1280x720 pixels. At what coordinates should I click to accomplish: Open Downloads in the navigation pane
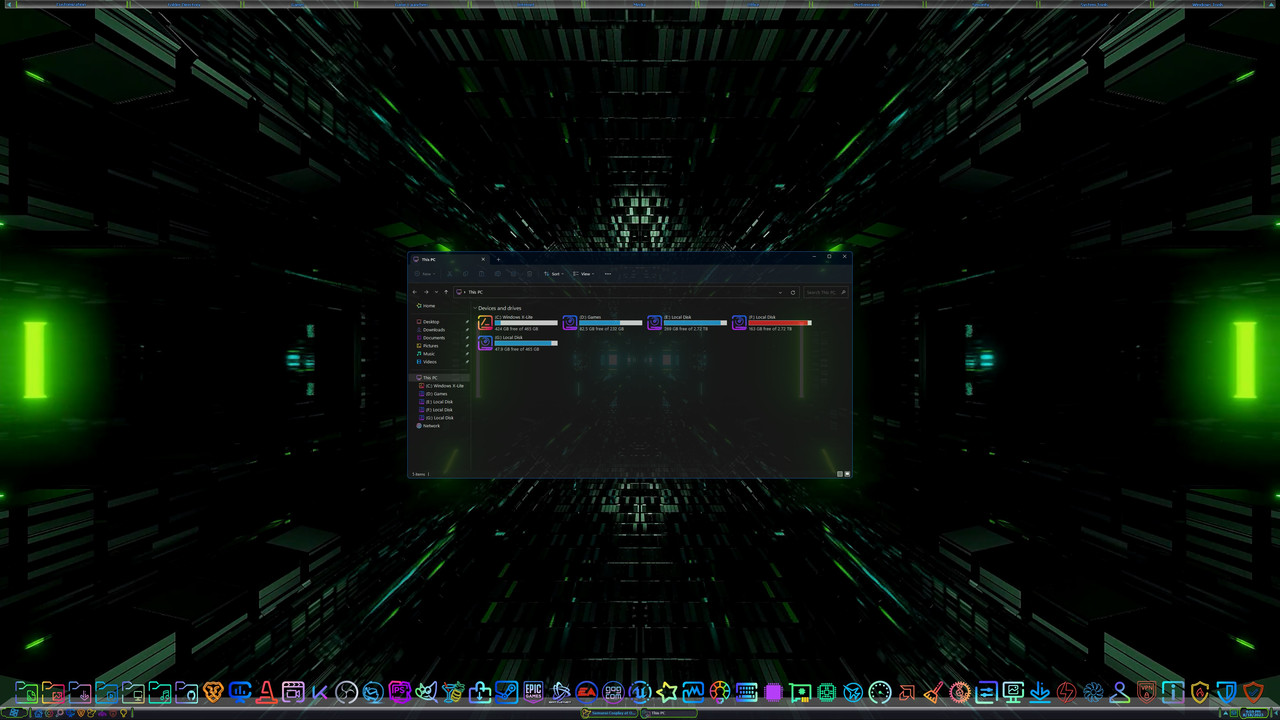(x=433, y=330)
